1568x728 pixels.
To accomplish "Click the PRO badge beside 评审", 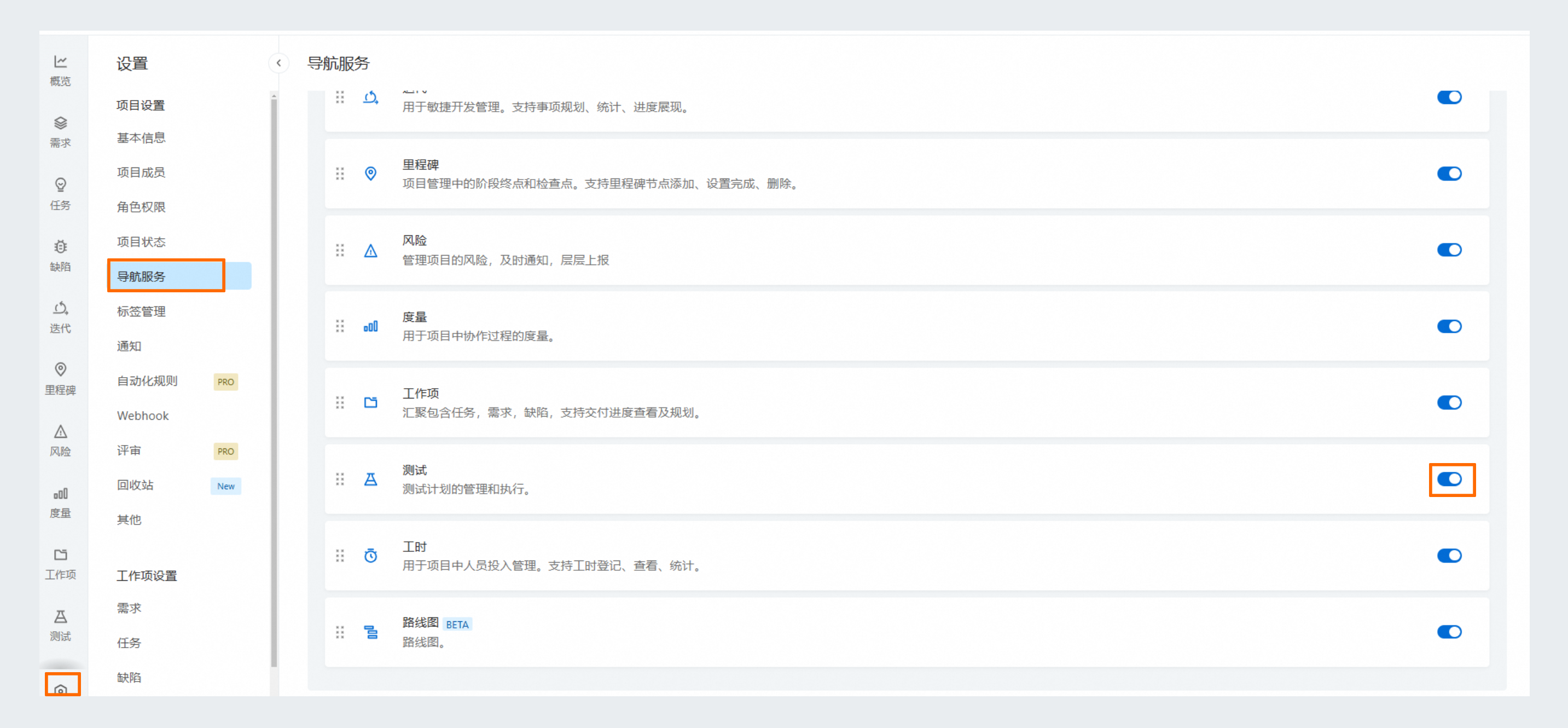I will [226, 452].
